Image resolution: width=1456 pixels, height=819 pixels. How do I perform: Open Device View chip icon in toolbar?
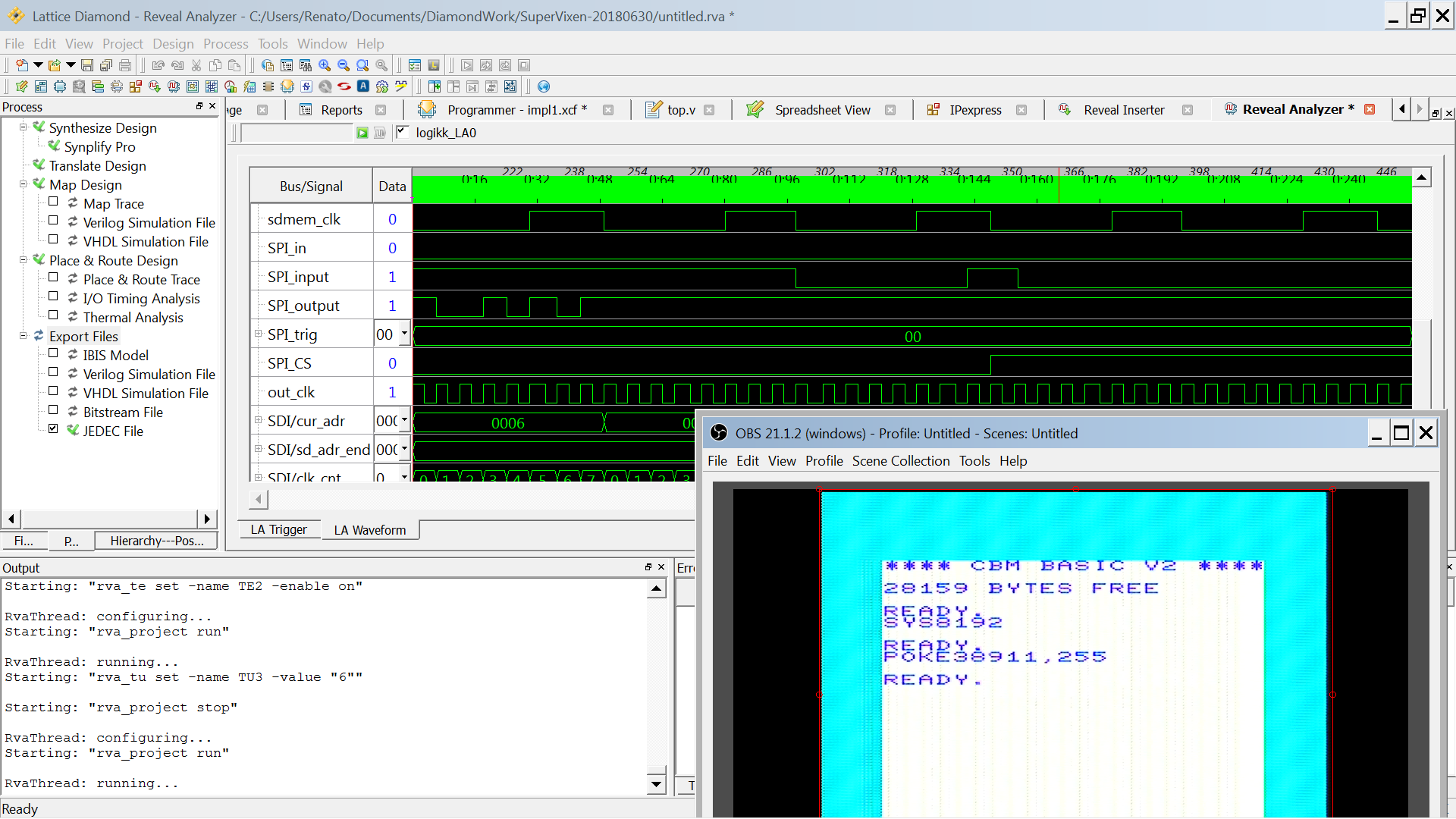click(x=60, y=86)
